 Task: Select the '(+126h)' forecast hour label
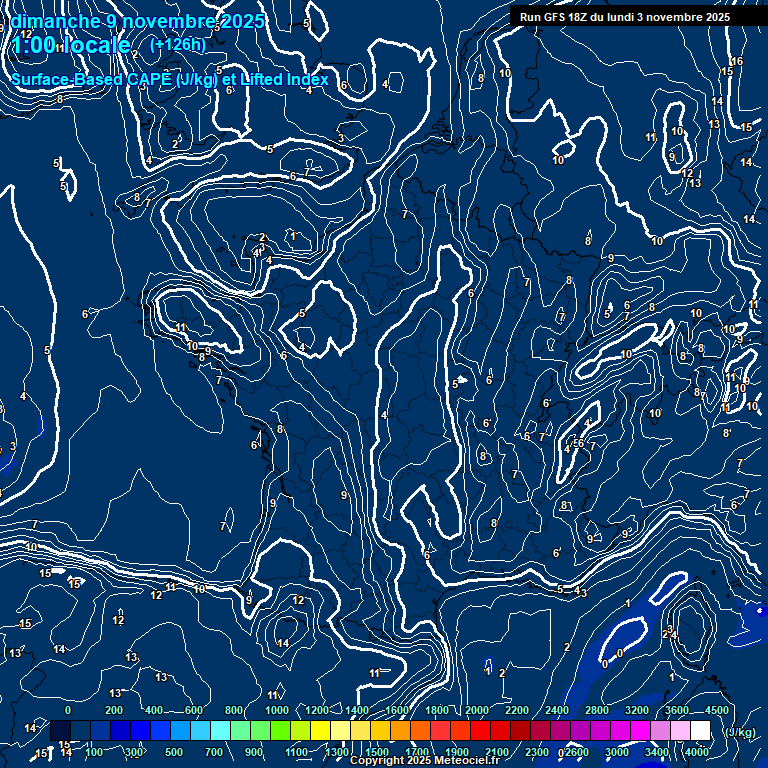[177, 44]
